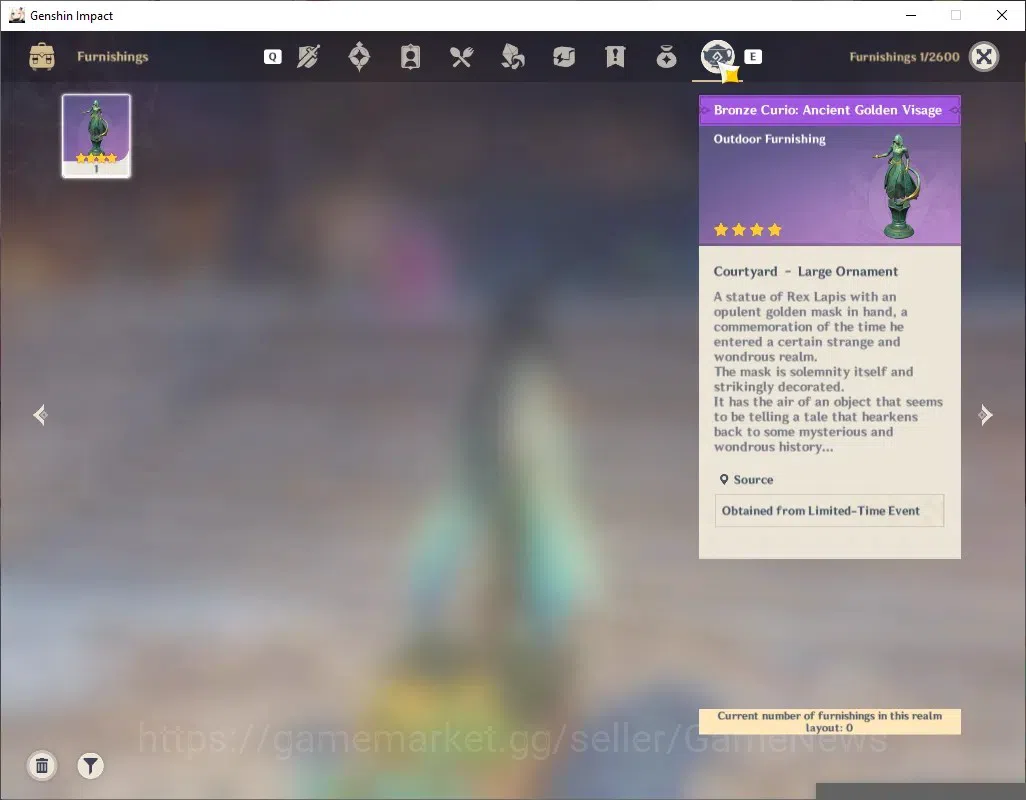
Task: Go to previous page with left arrow
Action: [41, 415]
